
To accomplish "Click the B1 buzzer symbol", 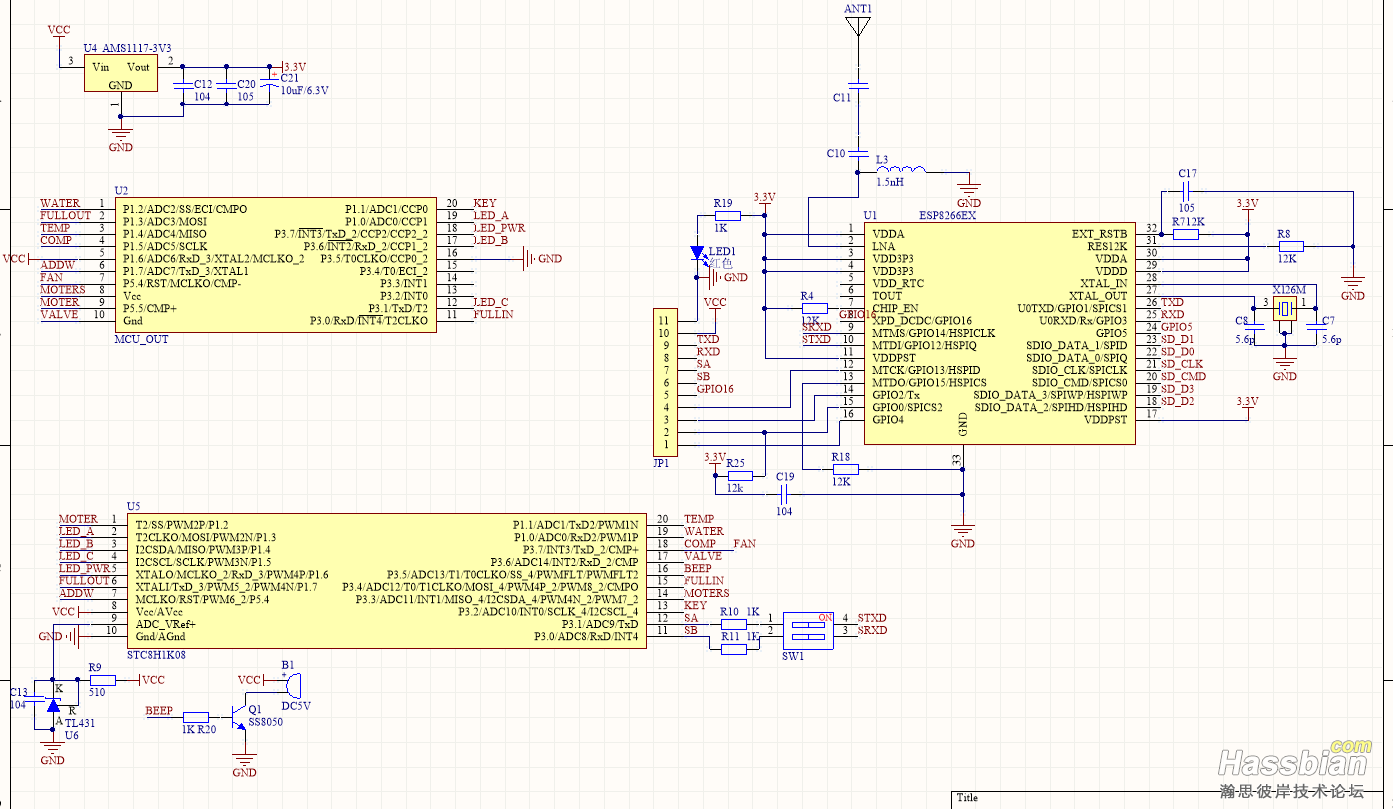I will click(x=291, y=684).
